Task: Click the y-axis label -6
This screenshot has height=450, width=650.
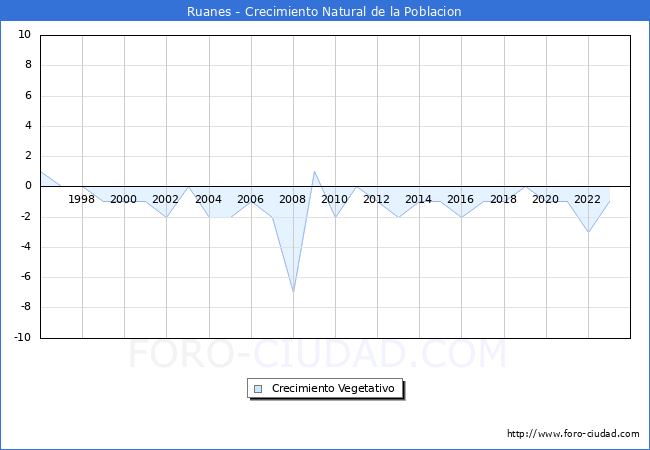Action: tap(26, 276)
